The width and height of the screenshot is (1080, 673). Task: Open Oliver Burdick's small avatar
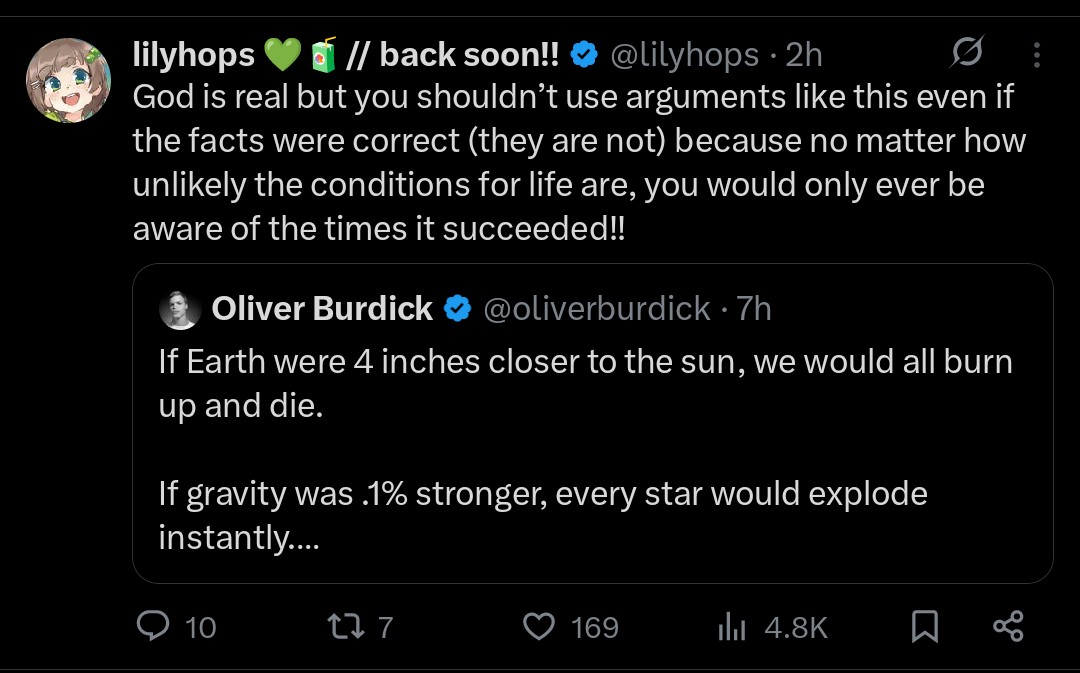[180, 309]
